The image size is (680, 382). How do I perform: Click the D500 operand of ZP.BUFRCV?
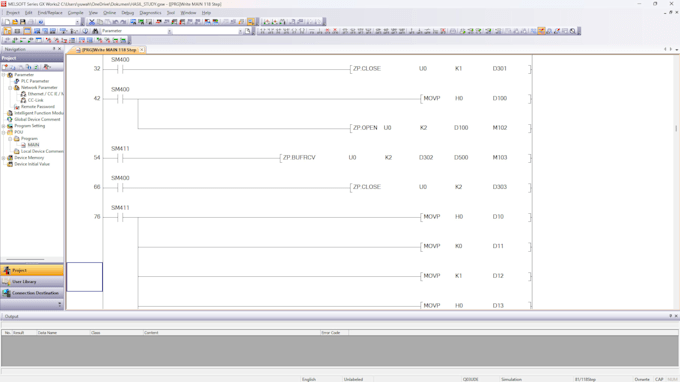point(461,157)
